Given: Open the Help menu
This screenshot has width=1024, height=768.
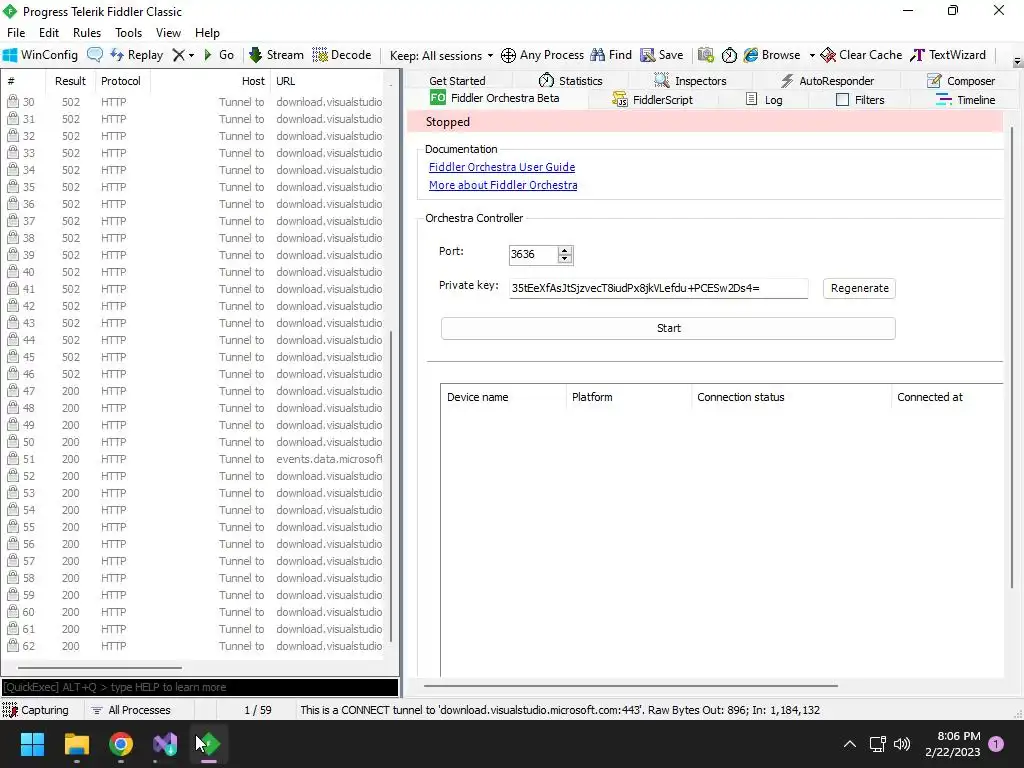Looking at the screenshot, I should click(x=207, y=33).
